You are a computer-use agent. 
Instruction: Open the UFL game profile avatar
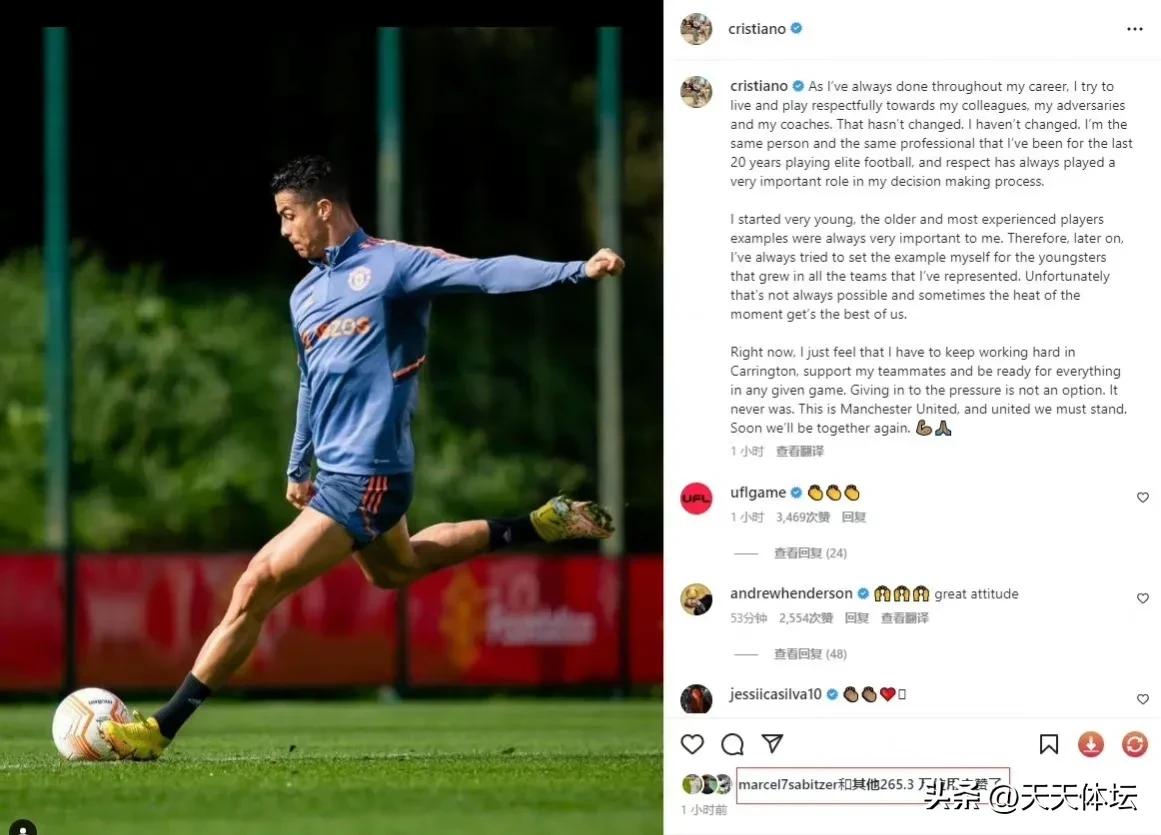(696, 498)
